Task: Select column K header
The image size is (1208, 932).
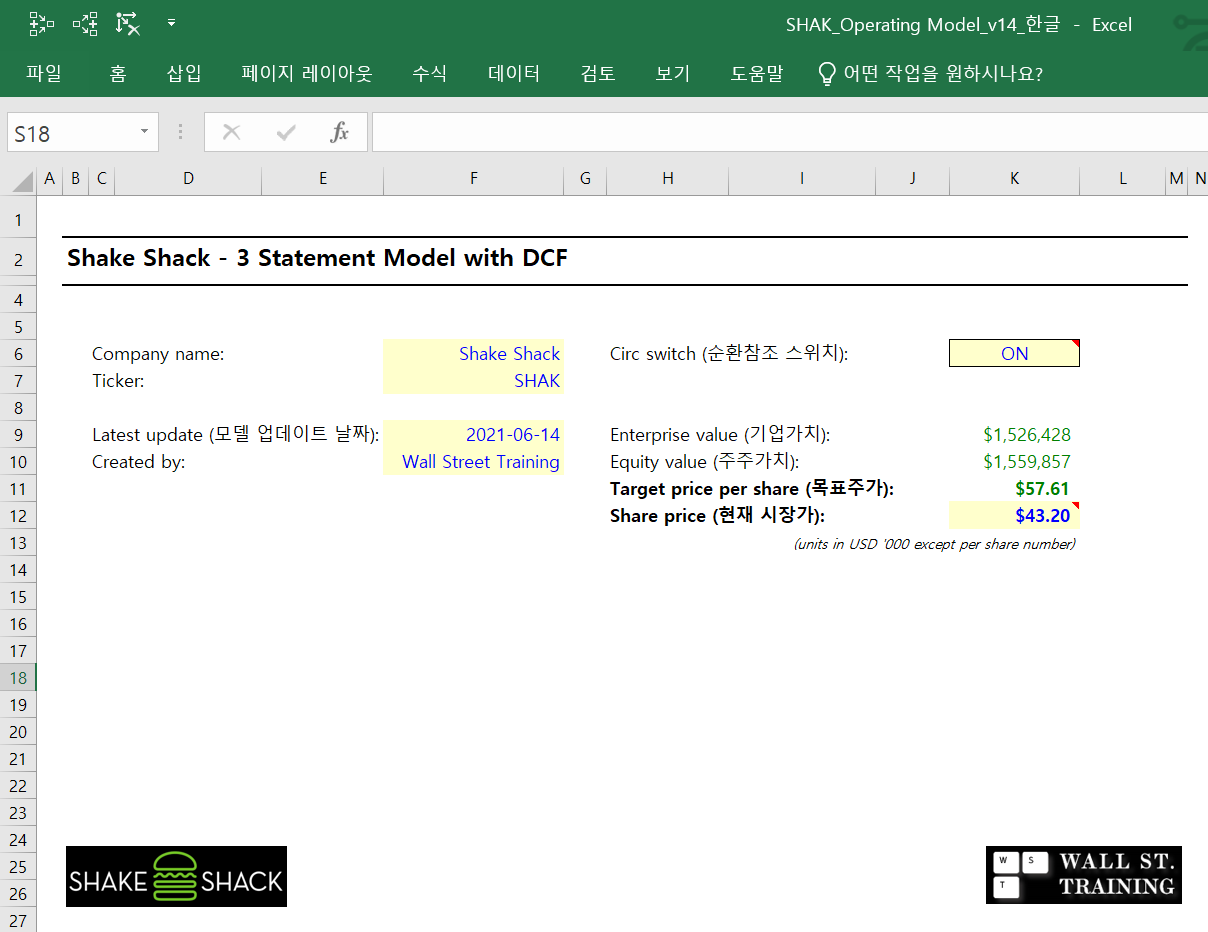Action: coord(1015,179)
